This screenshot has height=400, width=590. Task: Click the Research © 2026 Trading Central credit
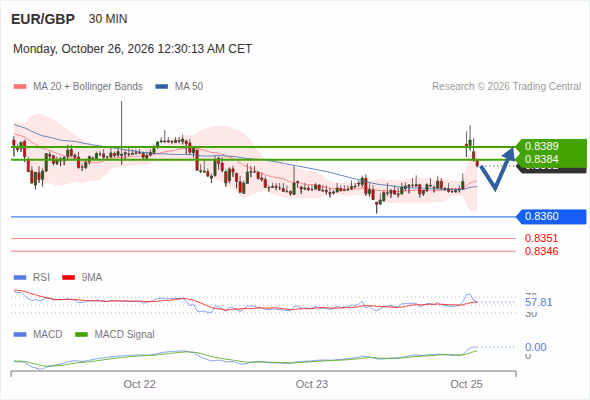[x=506, y=87]
